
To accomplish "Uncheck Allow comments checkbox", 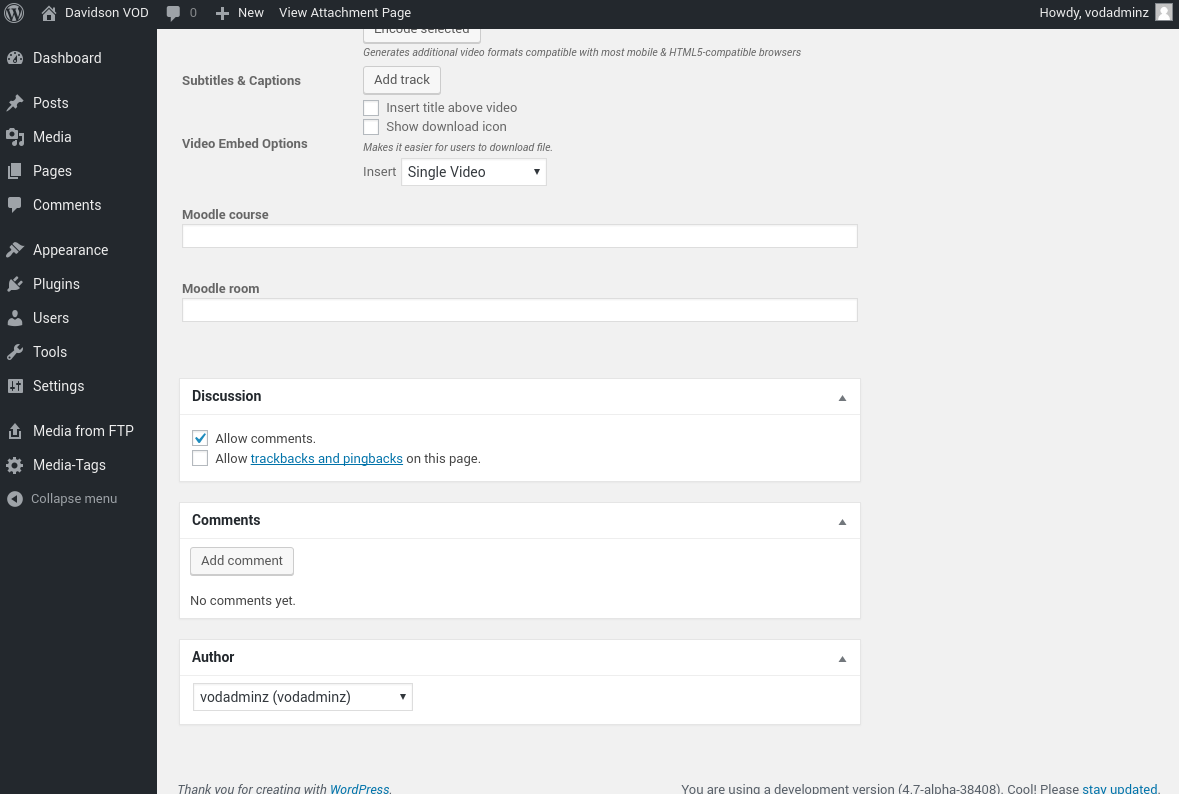I will 200,438.
